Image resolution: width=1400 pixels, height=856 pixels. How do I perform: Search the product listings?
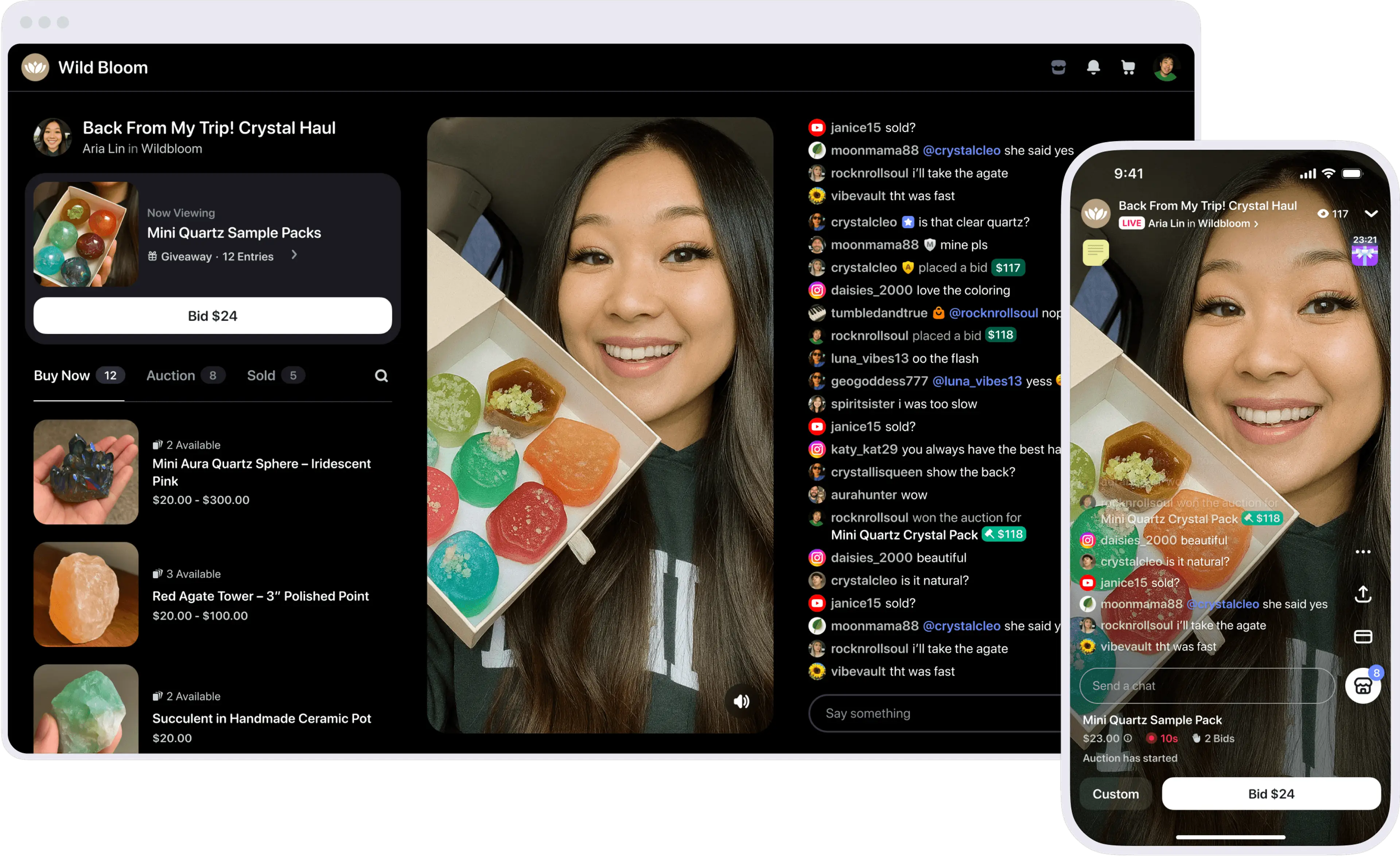[381, 375]
